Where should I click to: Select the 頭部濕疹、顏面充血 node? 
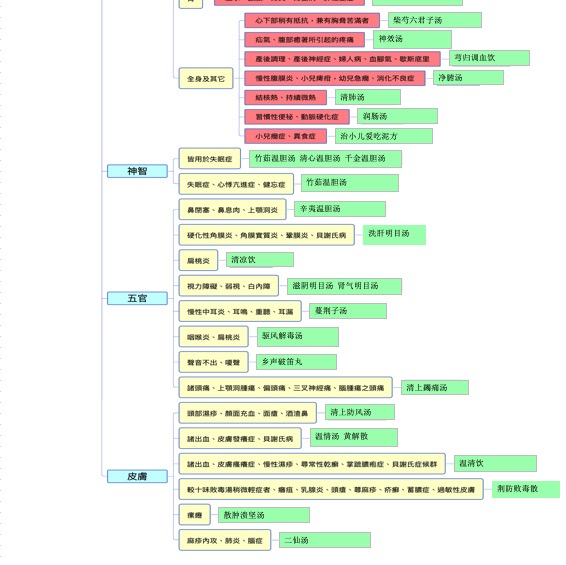(248, 413)
